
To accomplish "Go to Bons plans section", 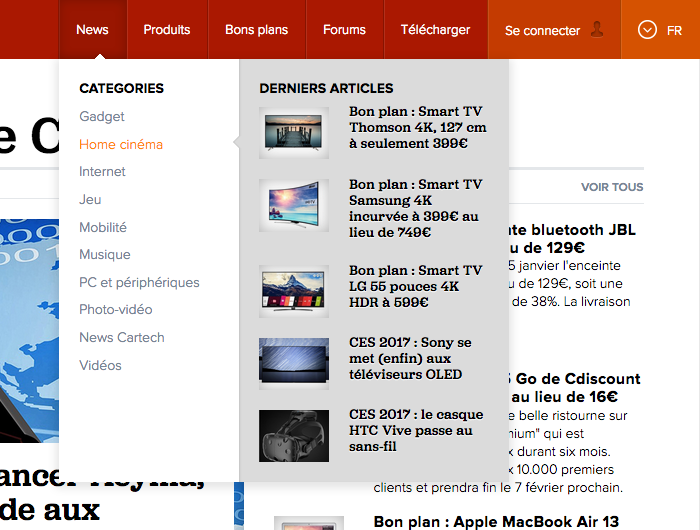I will [256, 30].
